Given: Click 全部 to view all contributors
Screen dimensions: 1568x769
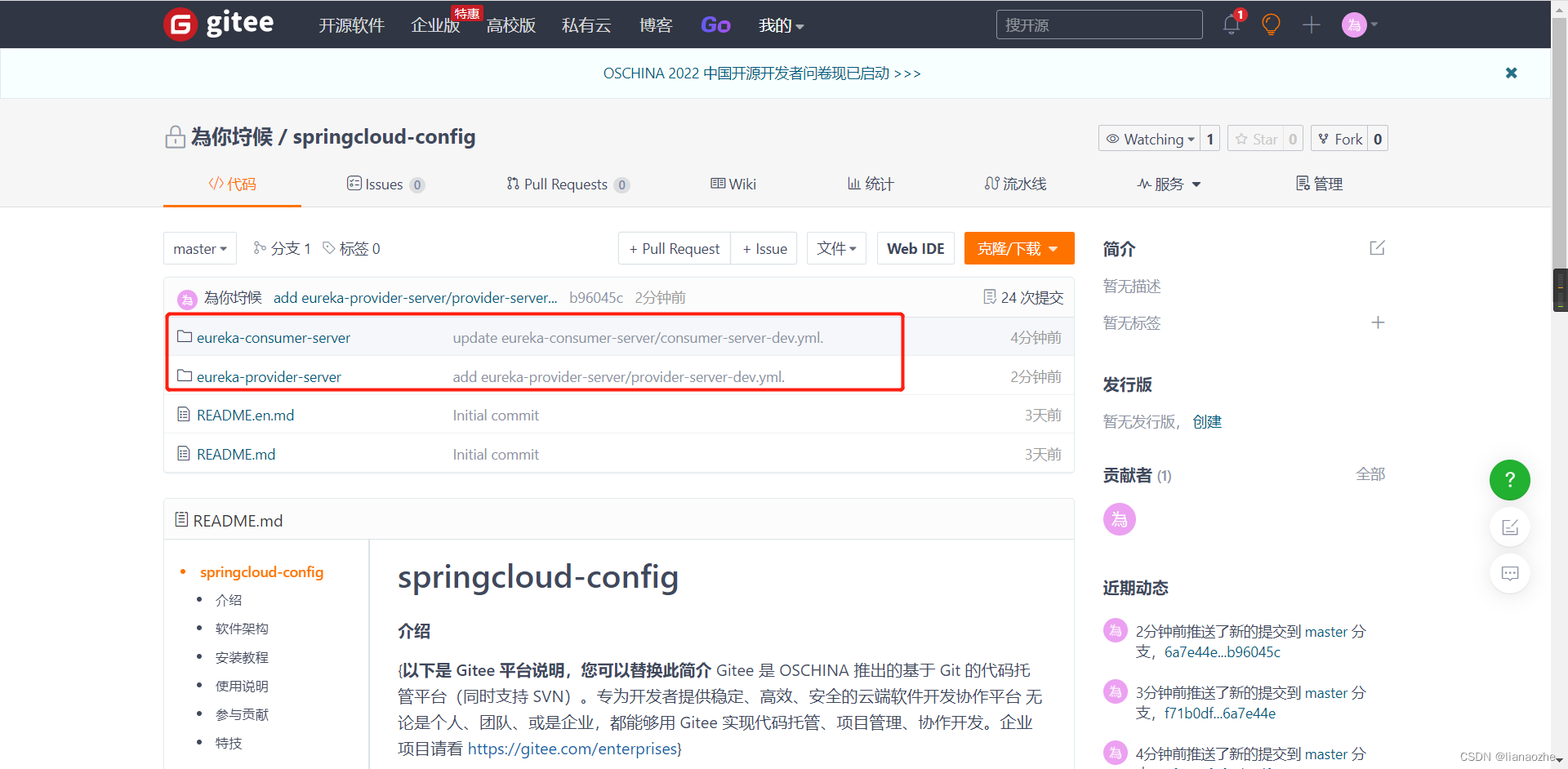Looking at the screenshot, I should click(1370, 474).
